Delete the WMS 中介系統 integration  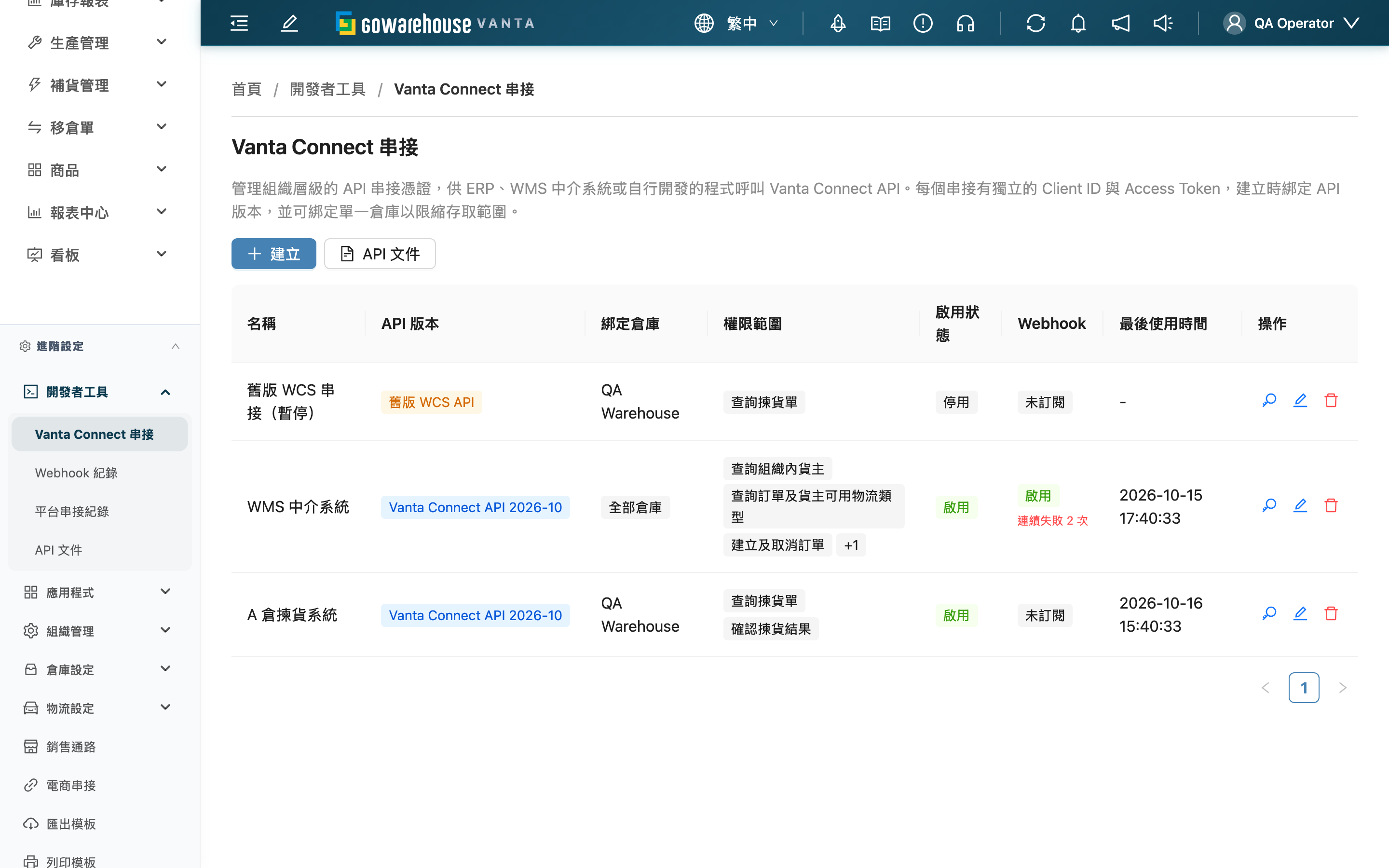1331,505
